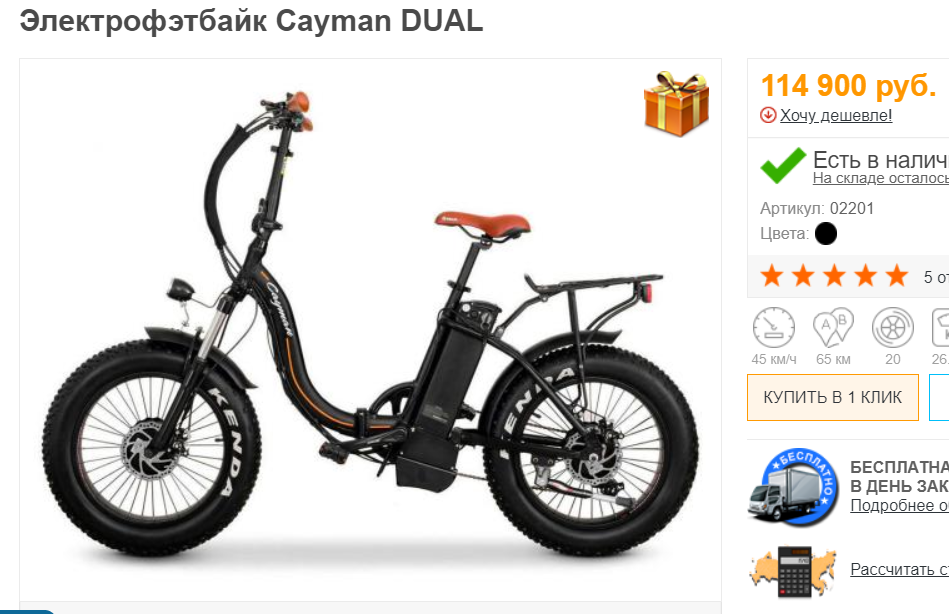Click the first rating star

[x=772, y=276]
